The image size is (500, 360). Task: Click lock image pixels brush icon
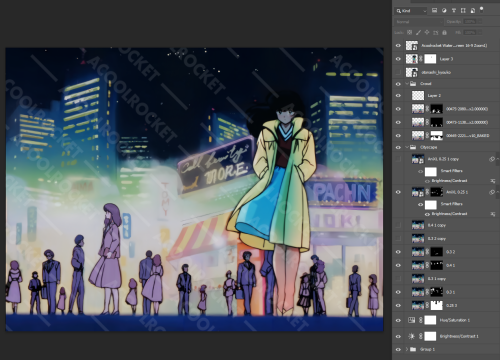pyautogui.click(x=418, y=32)
